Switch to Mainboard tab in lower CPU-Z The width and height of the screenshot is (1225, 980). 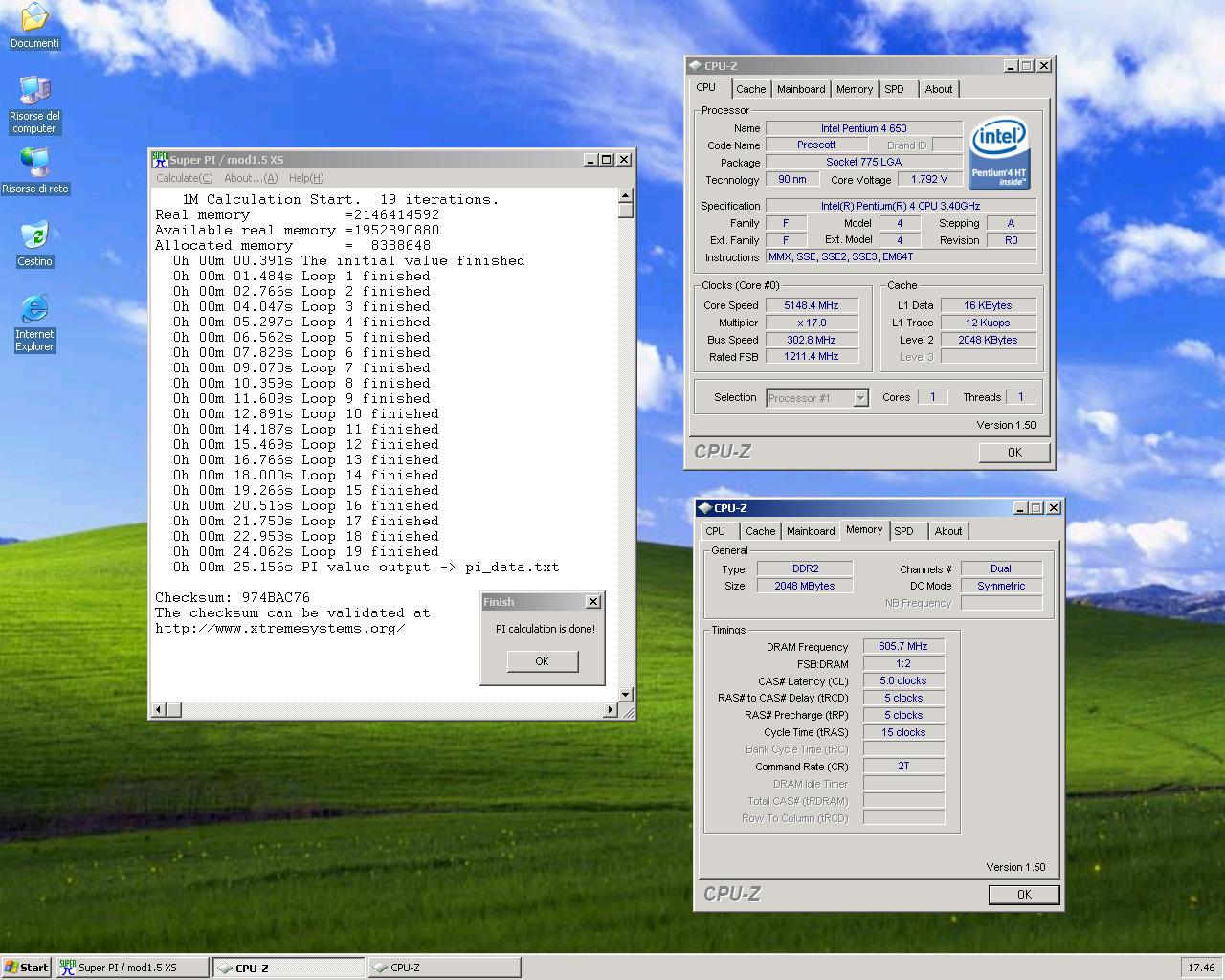pos(811,531)
